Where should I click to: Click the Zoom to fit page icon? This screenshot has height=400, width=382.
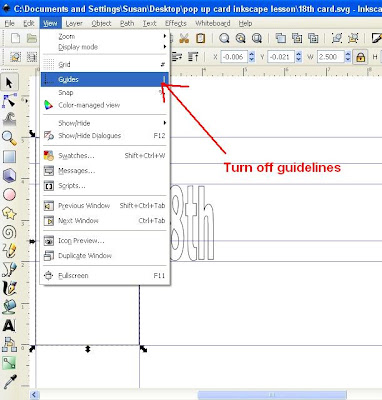point(257,38)
